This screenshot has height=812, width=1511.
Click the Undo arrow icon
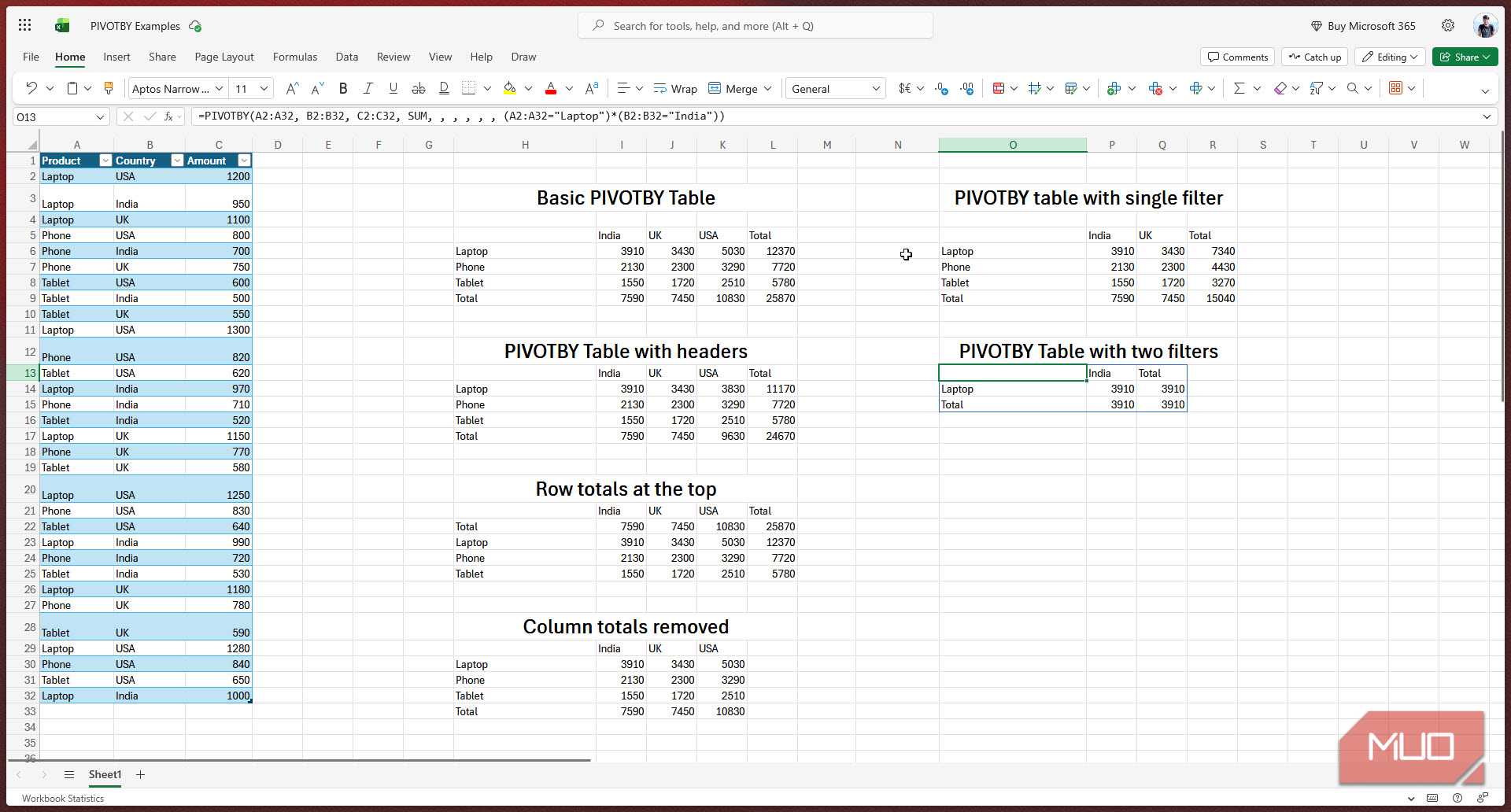pyautogui.click(x=31, y=88)
